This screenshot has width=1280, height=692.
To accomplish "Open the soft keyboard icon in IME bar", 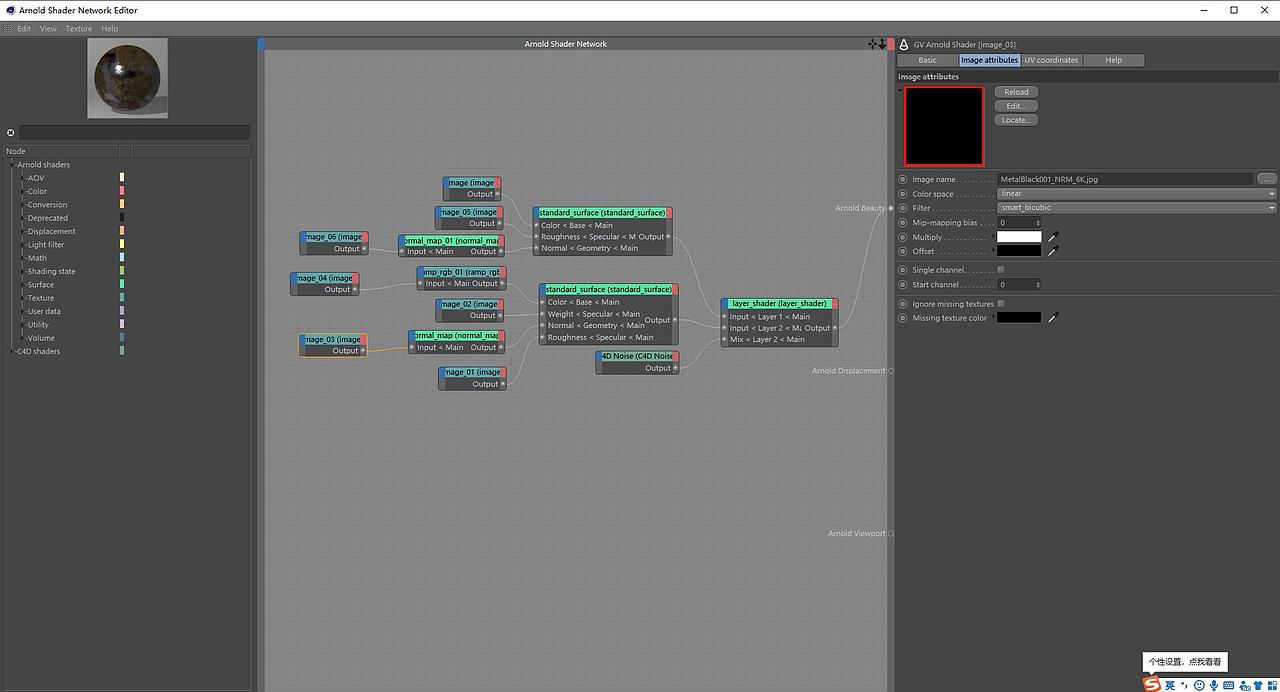I will [1228, 685].
